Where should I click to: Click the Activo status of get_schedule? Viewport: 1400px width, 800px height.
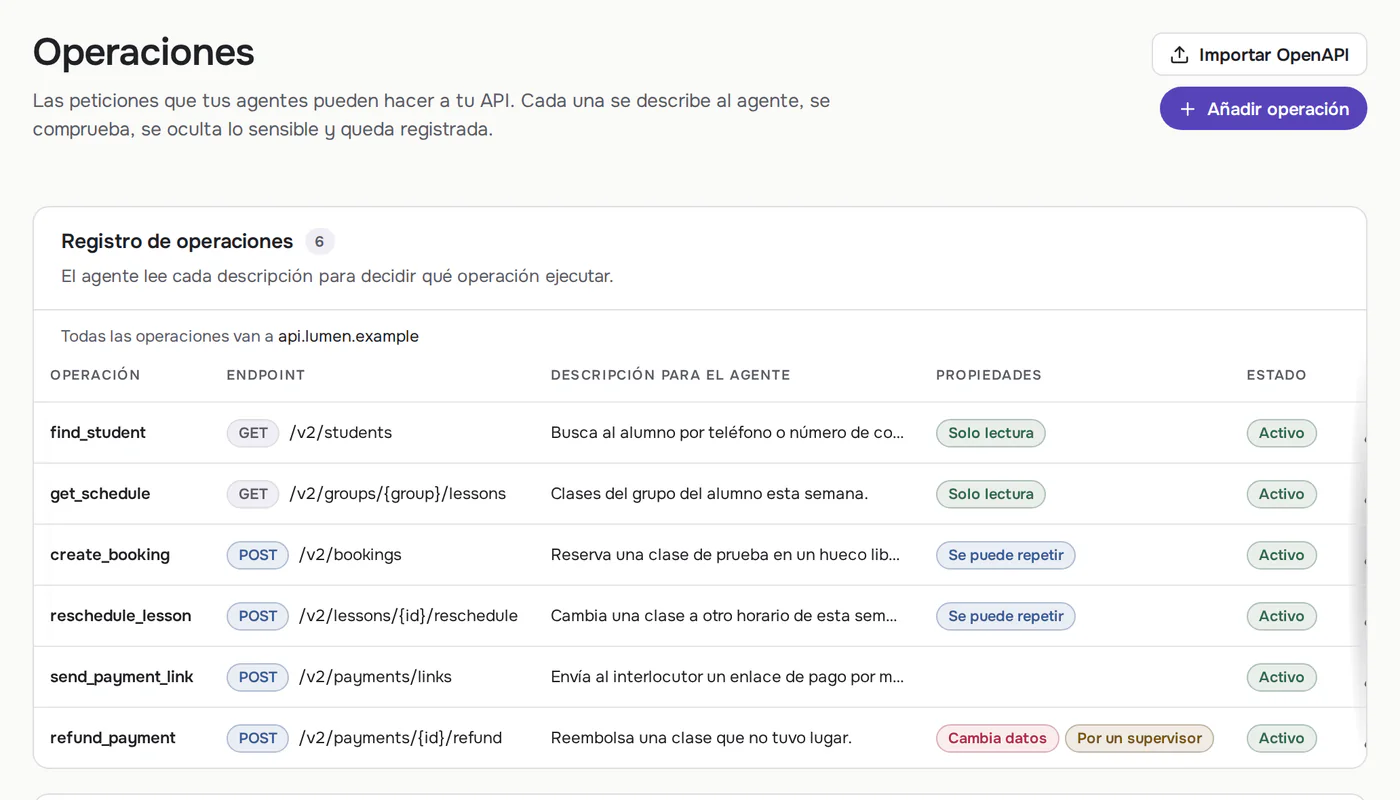click(1281, 494)
